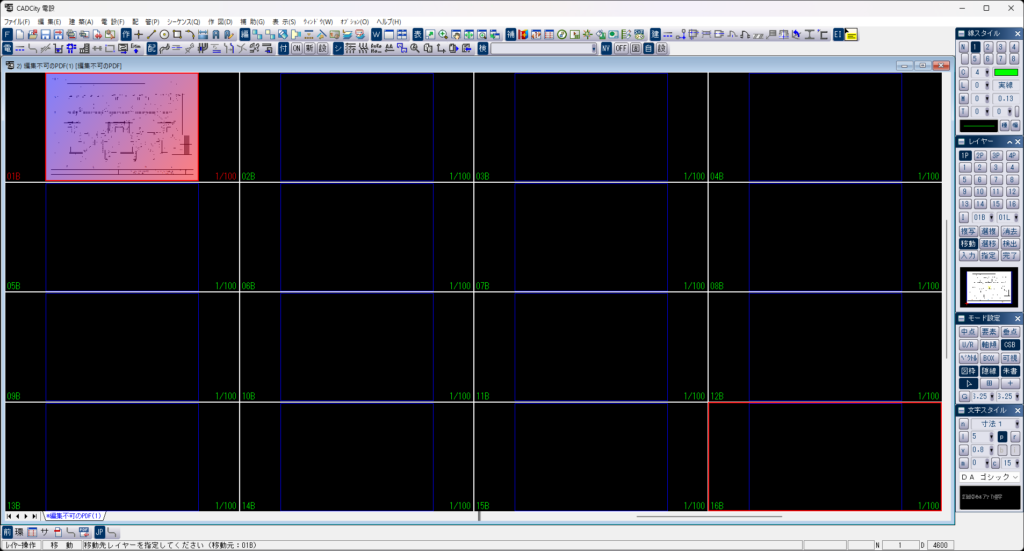Image resolution: width=1024 pixels, height=551 pixels.
Task: Select the rectangle drawing tool
Action: point(177,35)
